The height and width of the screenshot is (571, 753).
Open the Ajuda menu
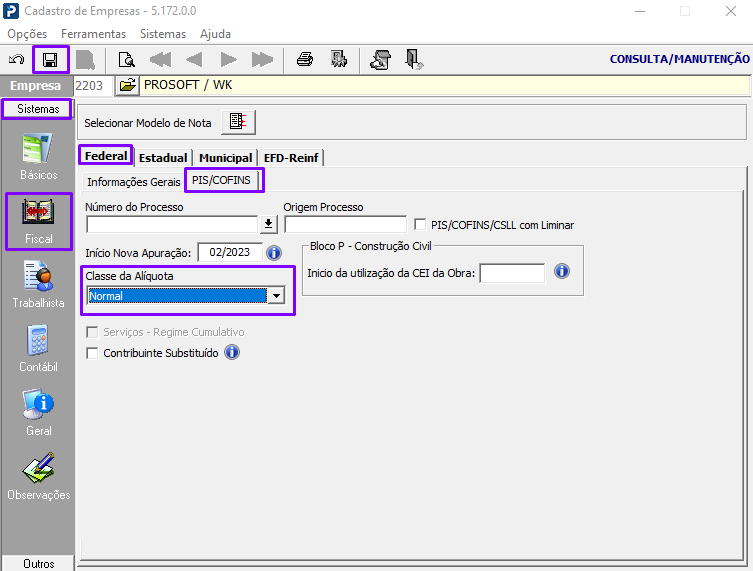(215, 34)
